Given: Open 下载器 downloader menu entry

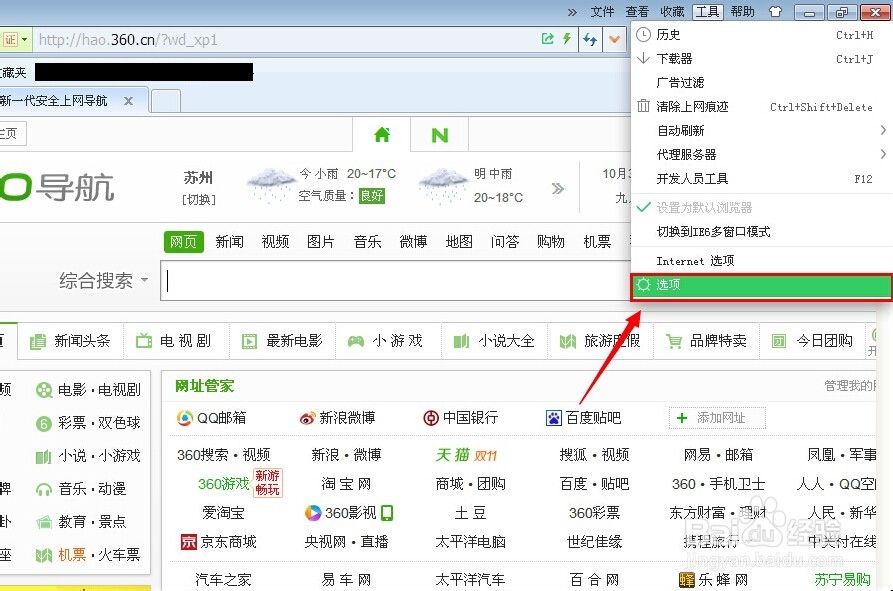Looking at the screenshot, I should point(761,59).
